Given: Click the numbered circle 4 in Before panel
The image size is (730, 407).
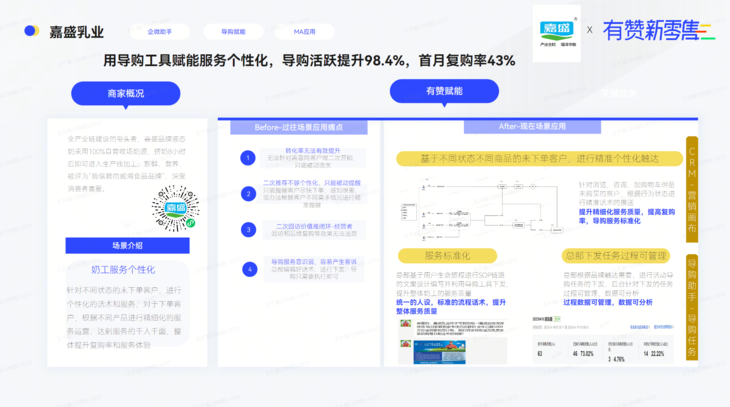Looking at the screenshot, I should point(250,269).
